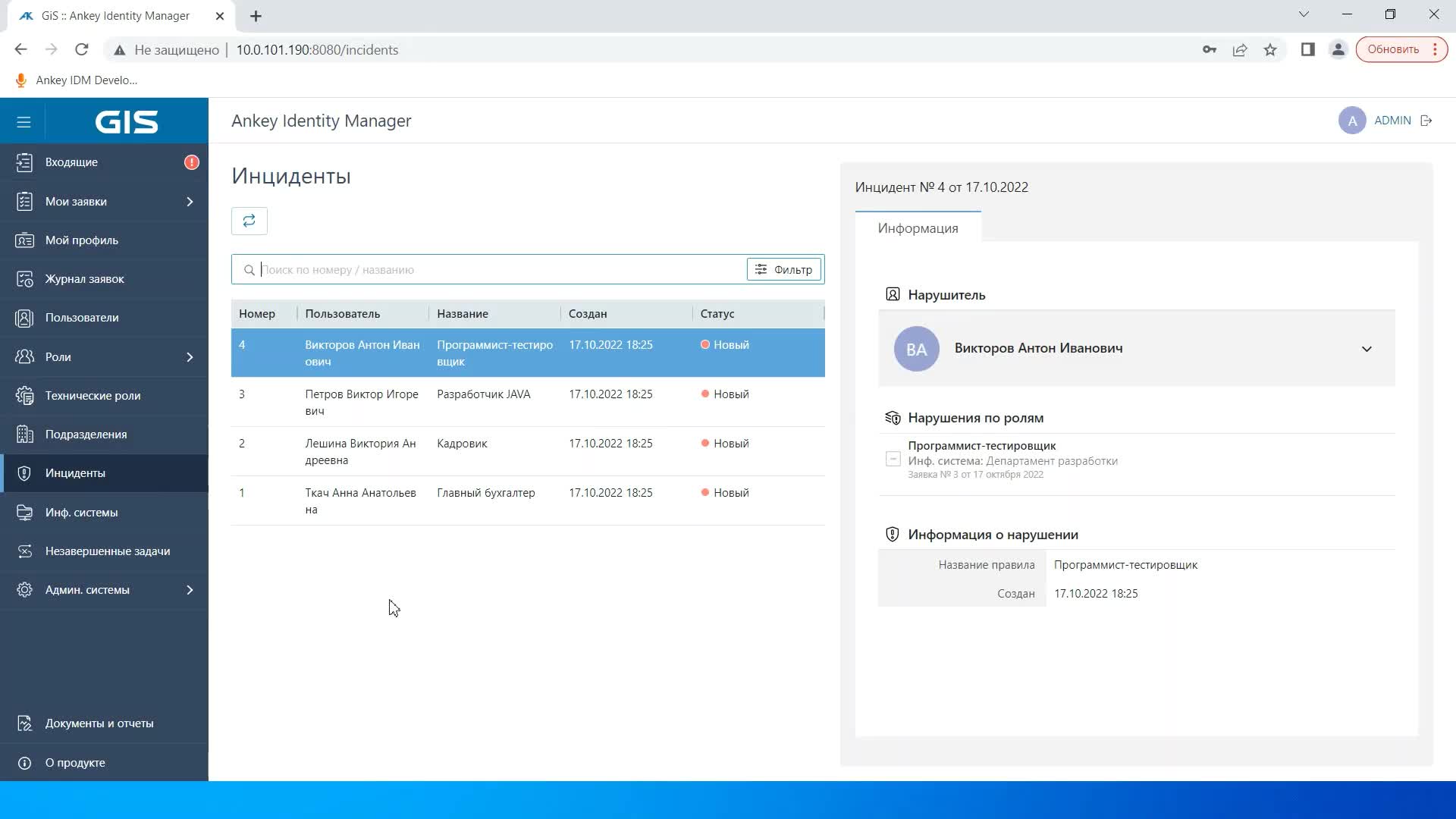The image size is (1456, 819).
Task: Click the Информация о нарушении shield icon
Action: tap(893, 535)
